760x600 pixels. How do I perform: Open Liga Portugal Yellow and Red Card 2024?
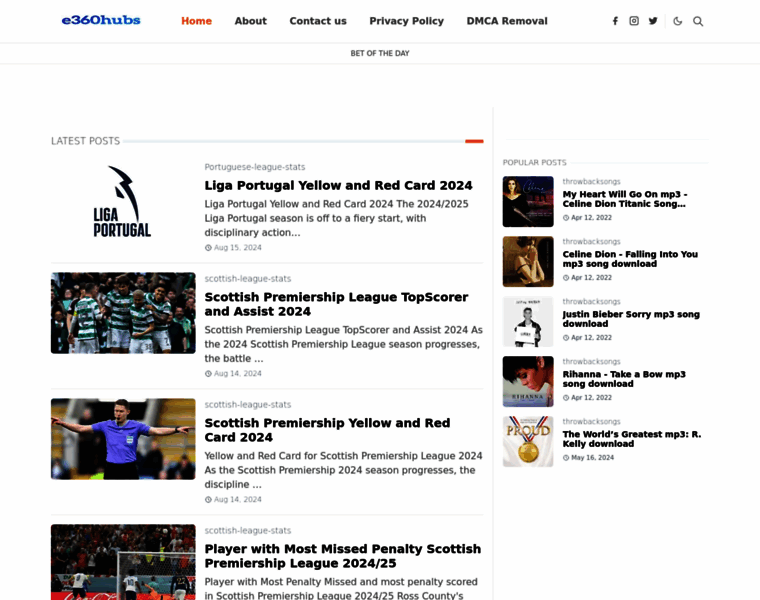coord(338,186)
